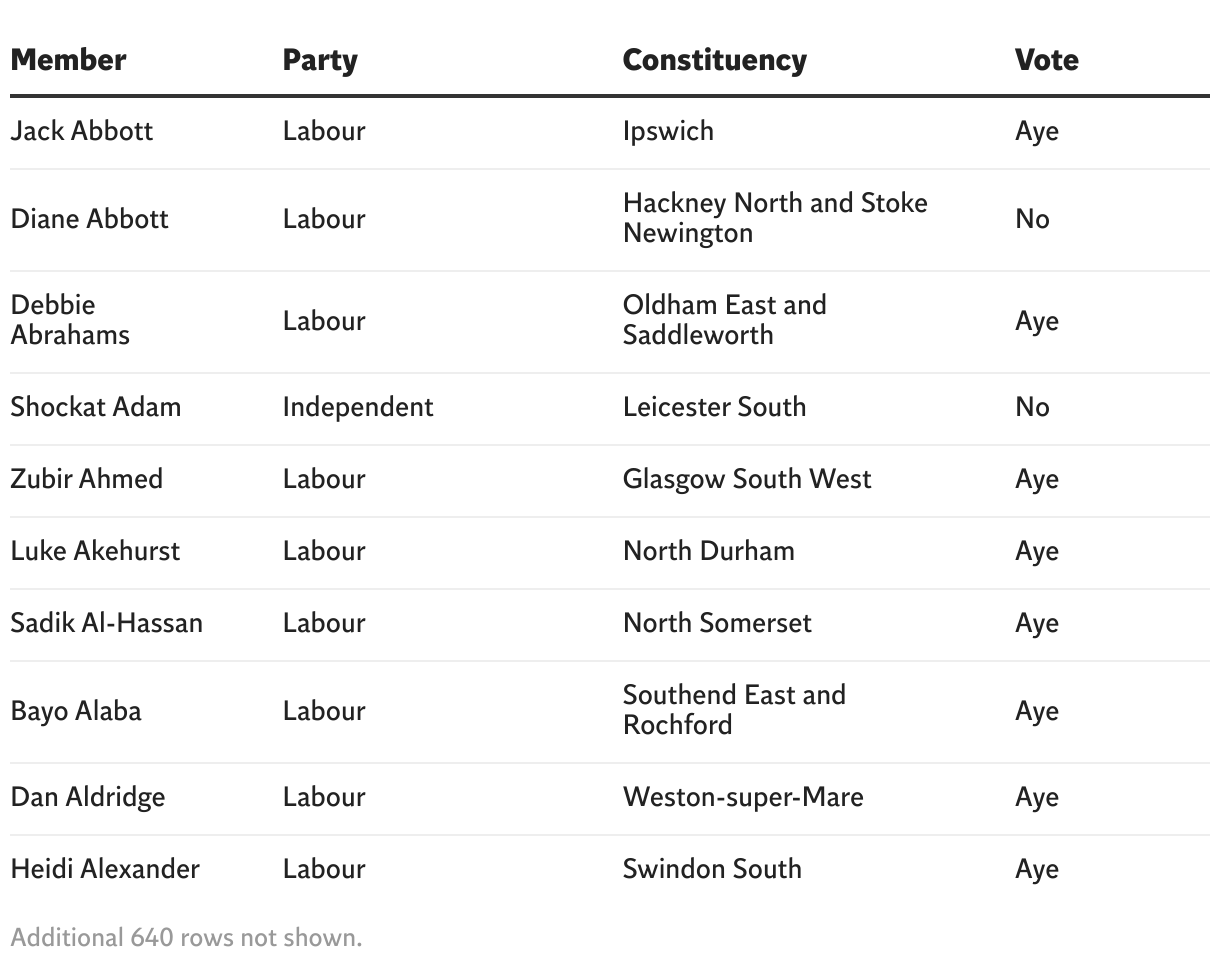The height and width of the screenshot is (962, 1220).
Task: Click Debbie Abrahams in Member column
Action: (70, 320)
